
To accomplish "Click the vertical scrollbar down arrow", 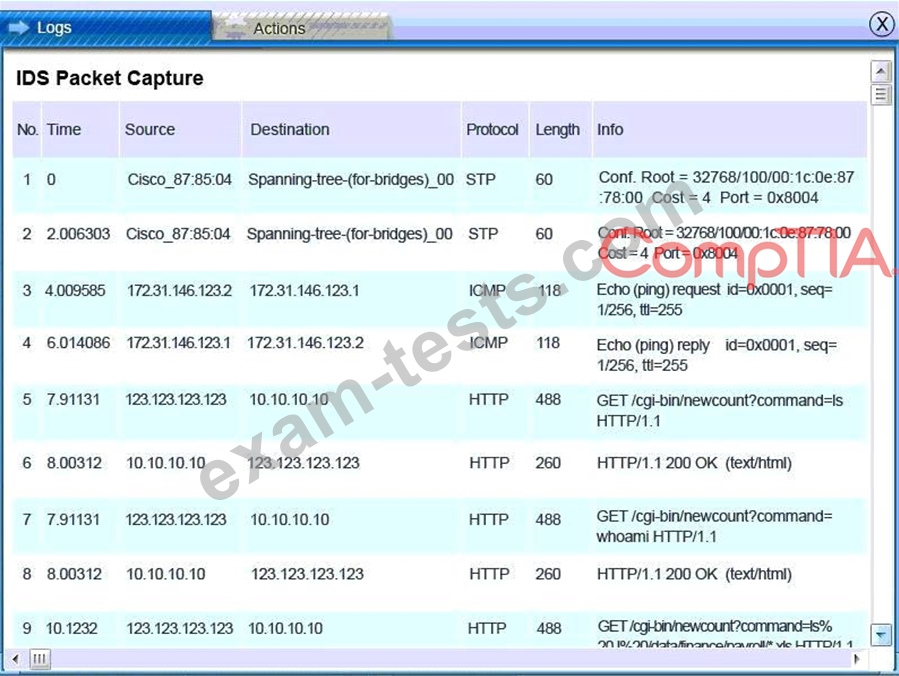I will [881, 634].
